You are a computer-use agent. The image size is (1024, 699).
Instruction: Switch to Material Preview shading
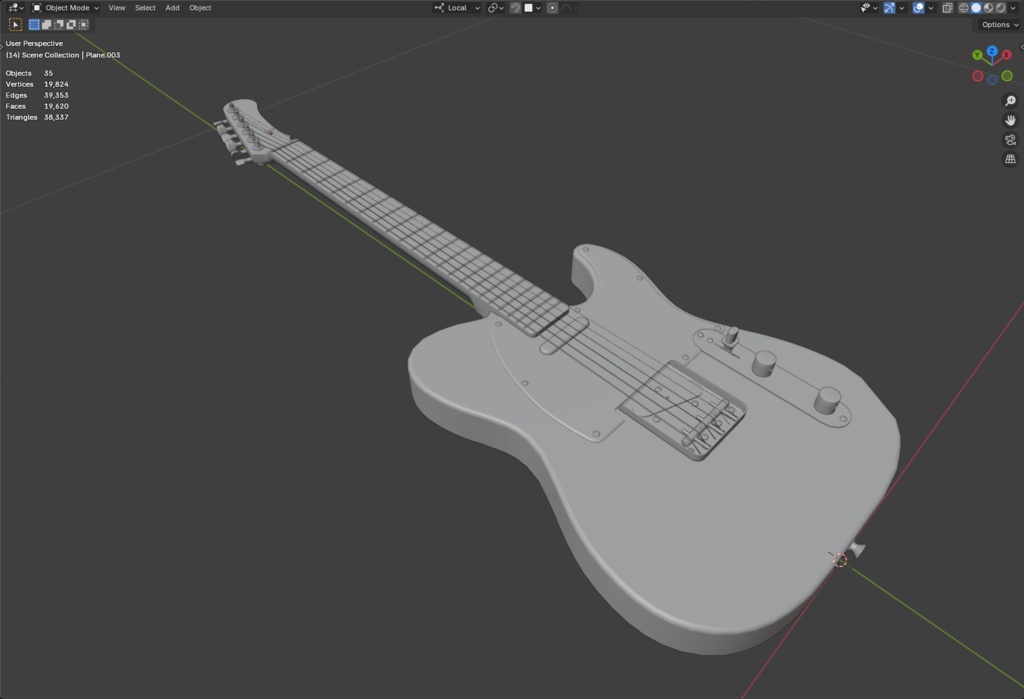click(x=988, y=8)
